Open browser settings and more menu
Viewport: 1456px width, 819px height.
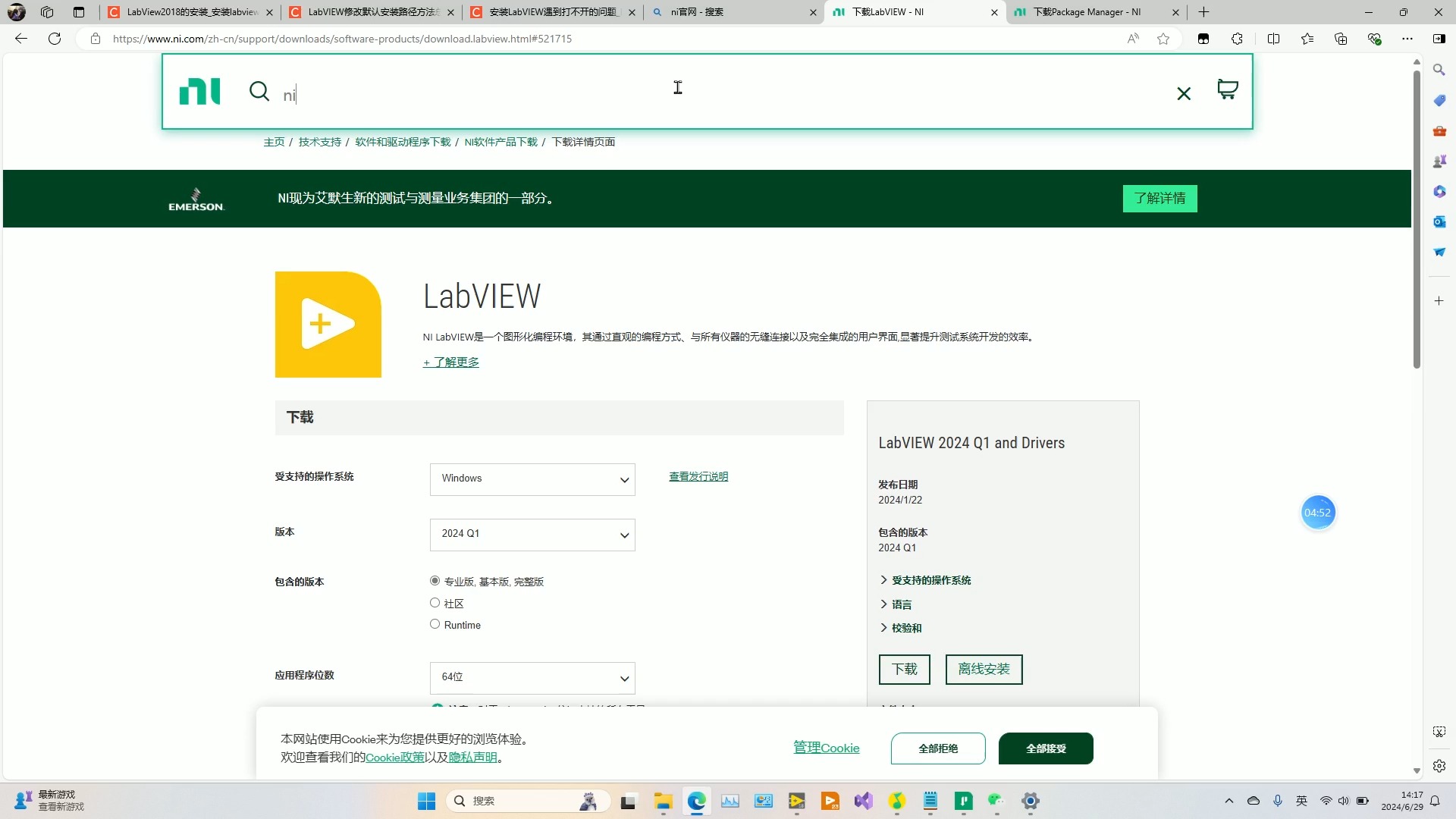(1407, 39)
